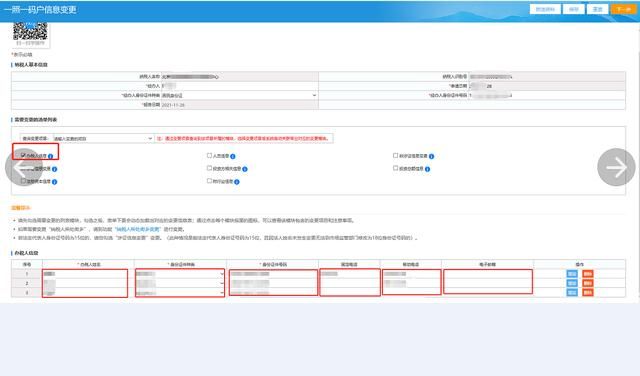640x376 pixels.
Task: Click orange delete button in table row 1
Action: 588,274
